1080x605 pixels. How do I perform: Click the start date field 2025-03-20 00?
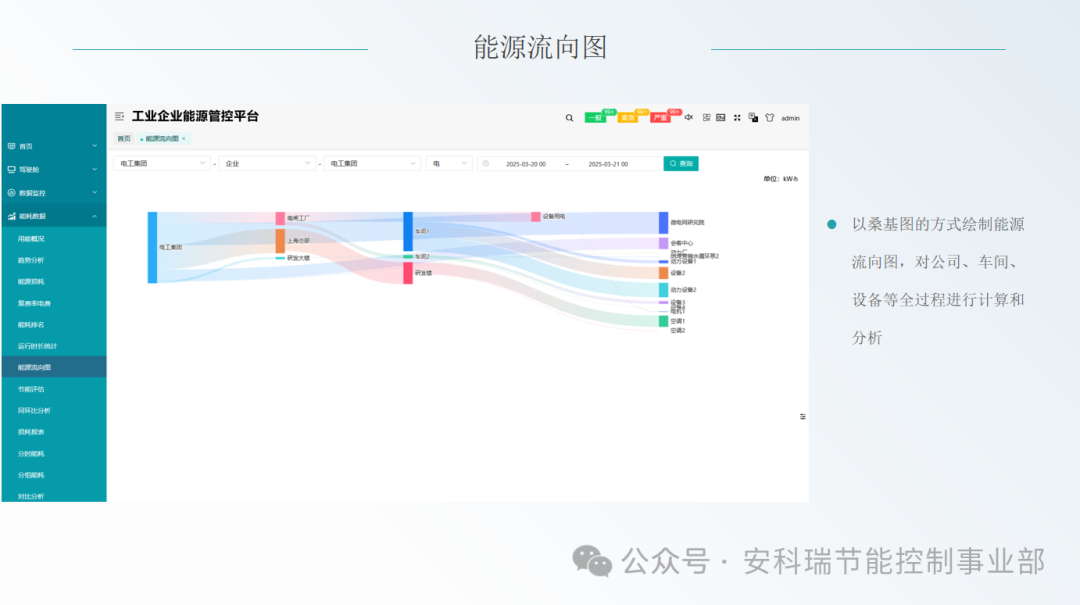pos(526,164)
